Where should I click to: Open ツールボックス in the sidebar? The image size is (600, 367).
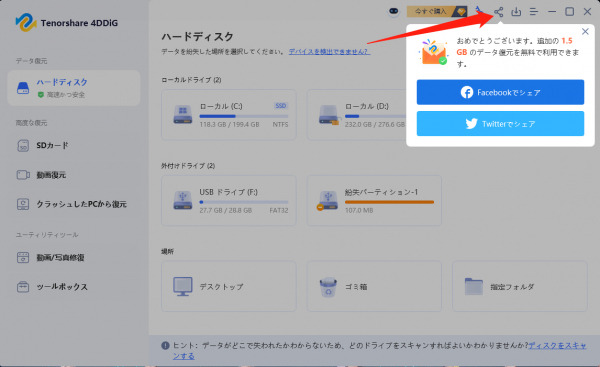[x=73, y=286]
